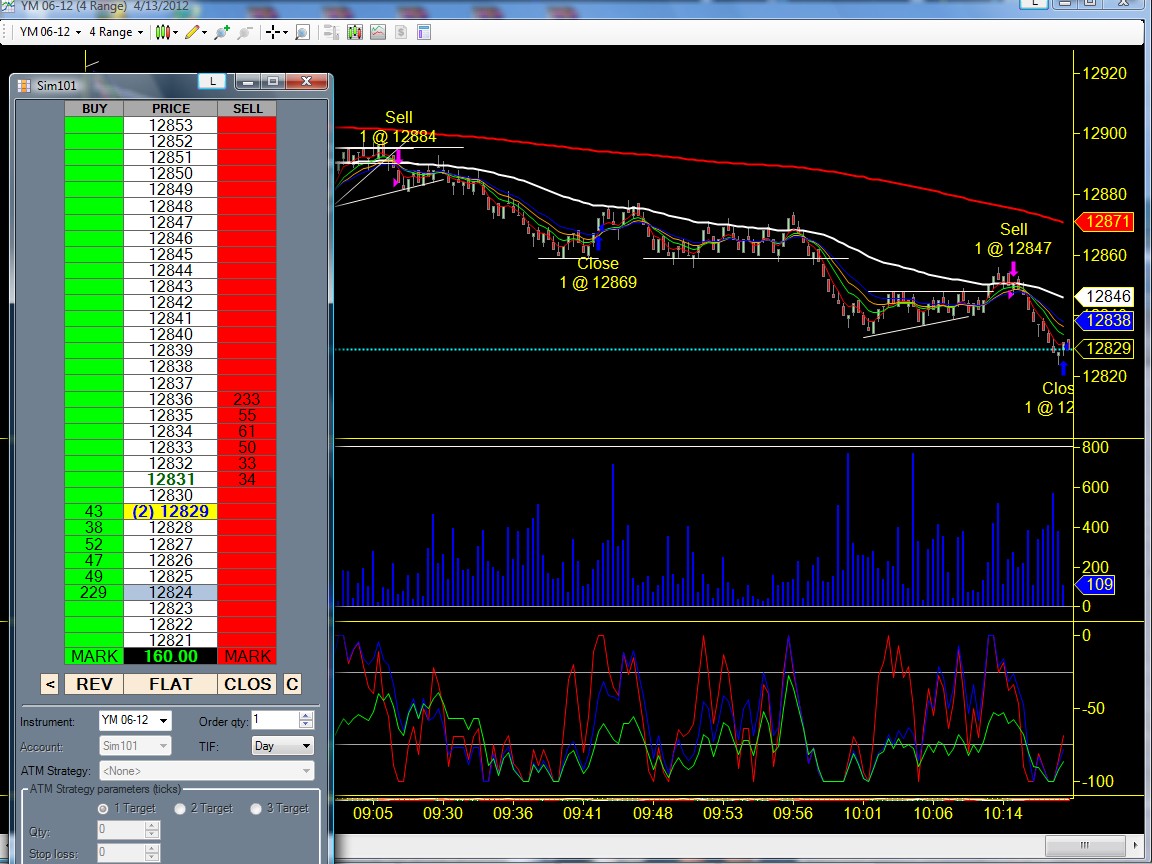
Task: Open the TIF Day dropdown
Action: coord(283,746)
